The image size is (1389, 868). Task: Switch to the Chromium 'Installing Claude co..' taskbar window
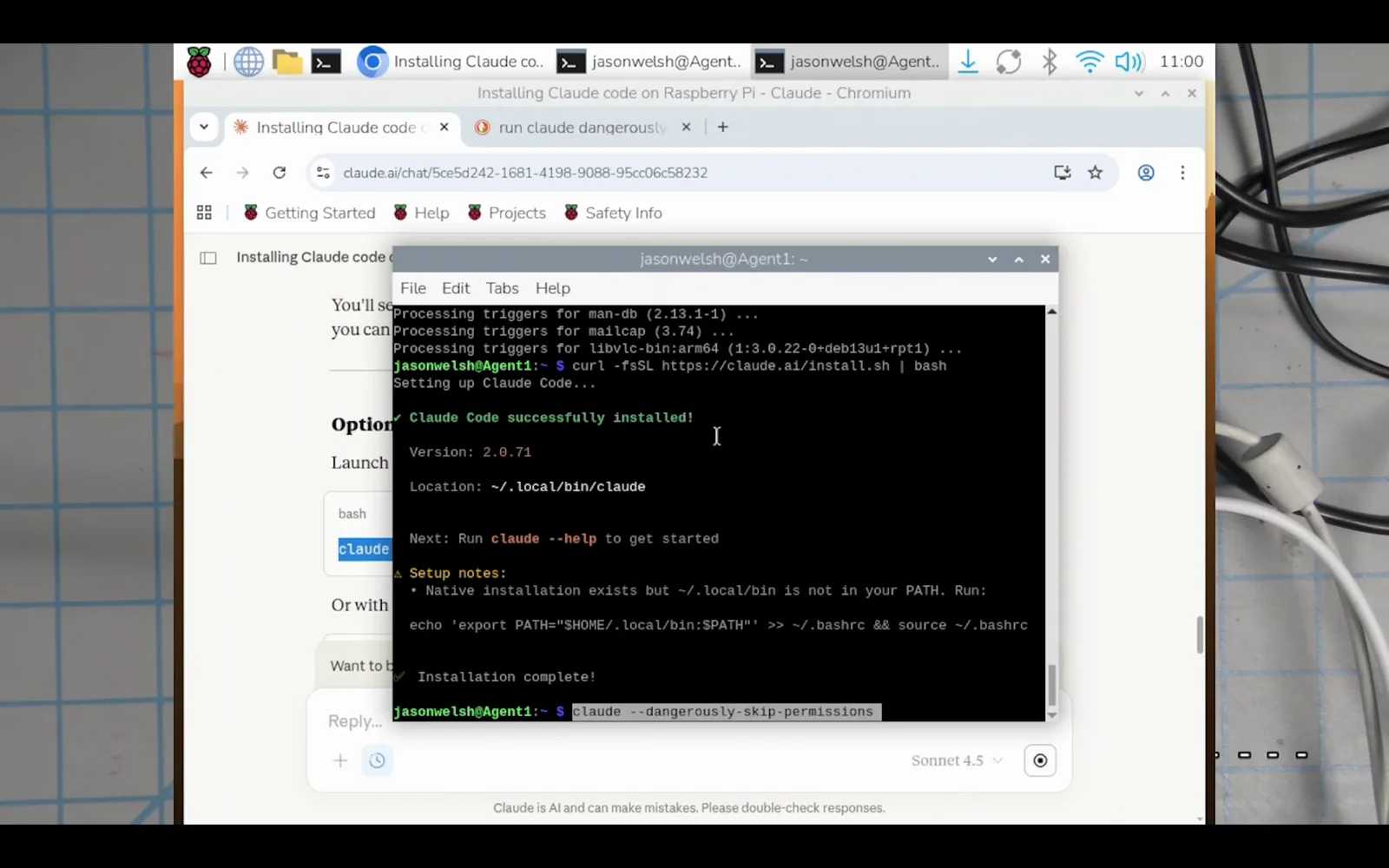[x=451, y=62]
